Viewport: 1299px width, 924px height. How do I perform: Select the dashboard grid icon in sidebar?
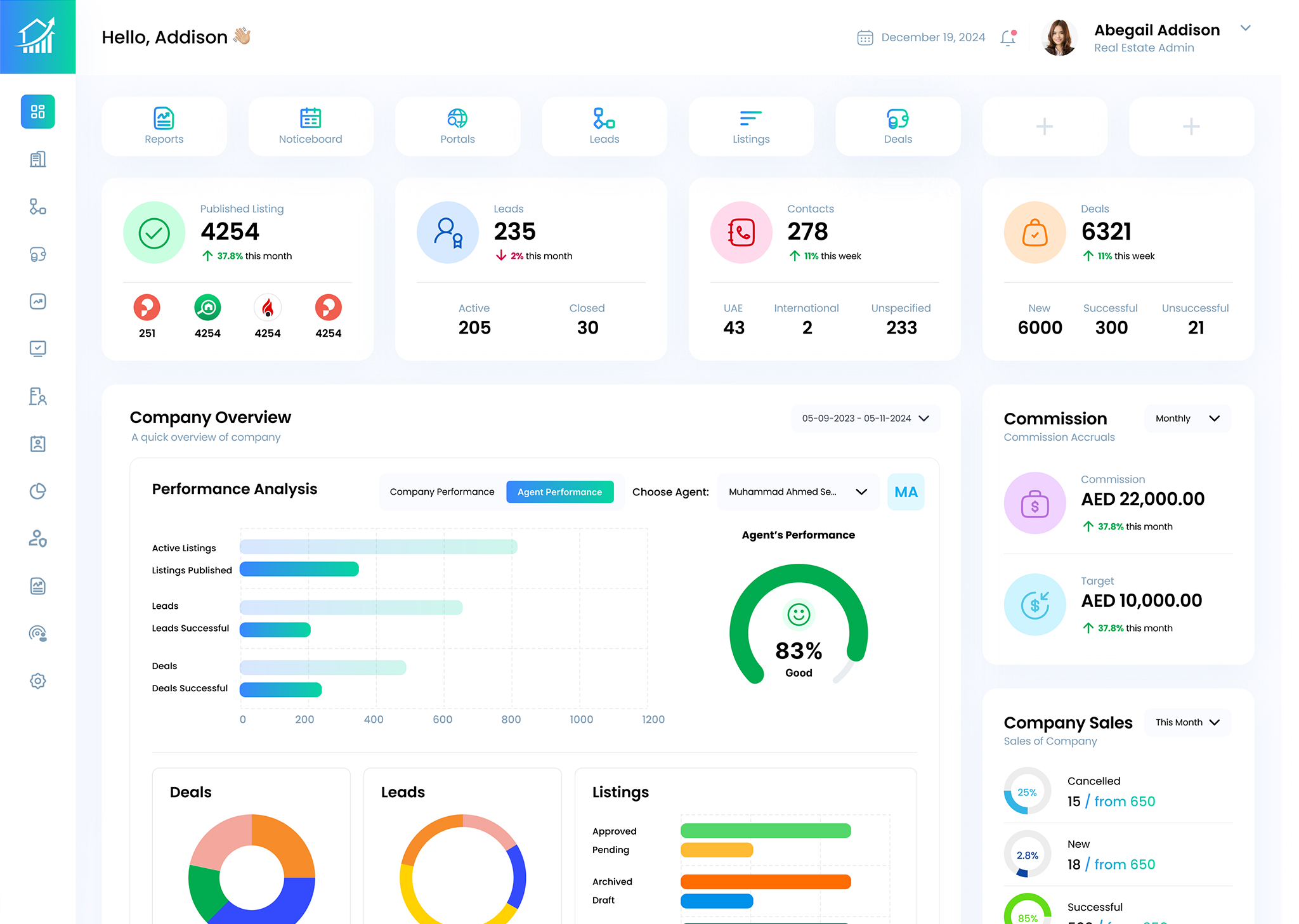37,112
